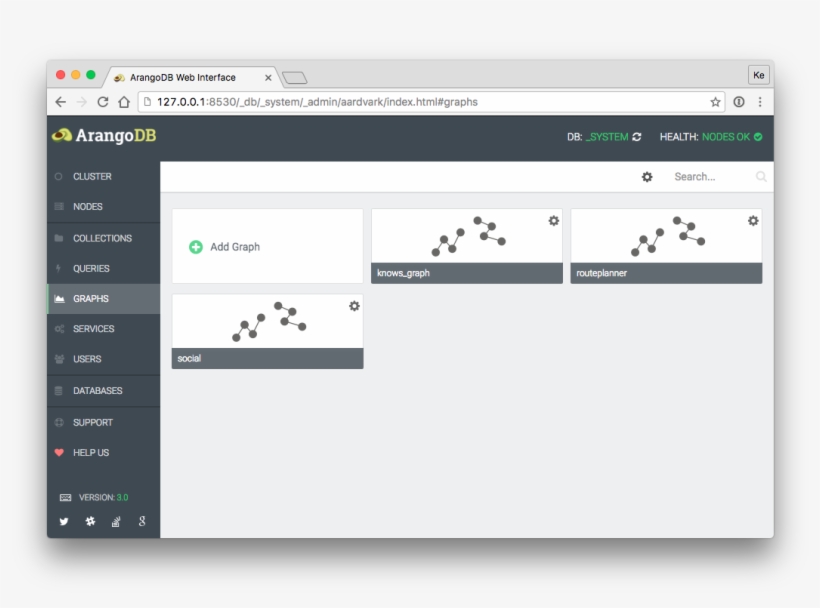Click the _SYSTEM database name
Viewport: 820px width, 608px height.
[x=607, y=137]
